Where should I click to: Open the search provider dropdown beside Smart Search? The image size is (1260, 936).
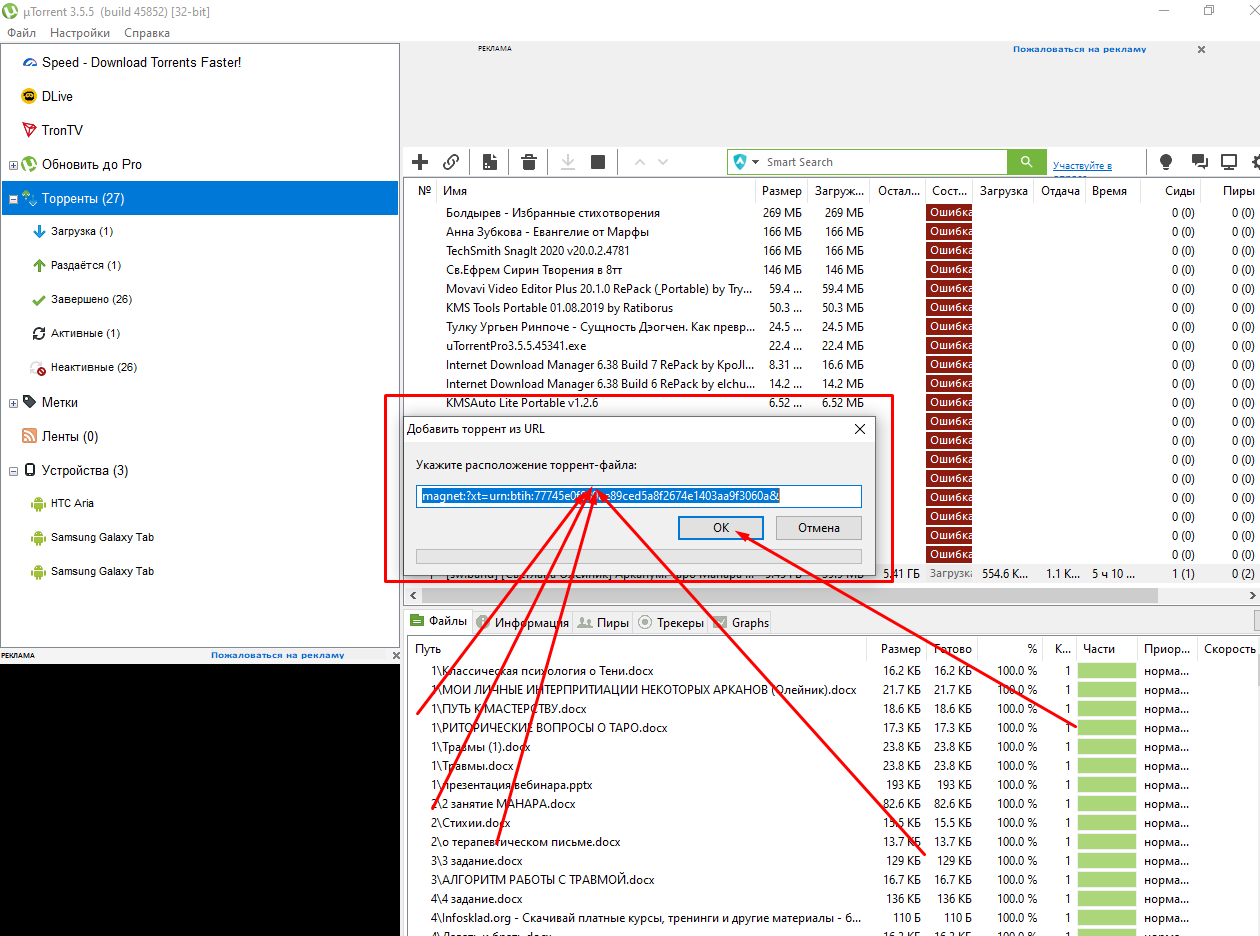click(756, 162)
